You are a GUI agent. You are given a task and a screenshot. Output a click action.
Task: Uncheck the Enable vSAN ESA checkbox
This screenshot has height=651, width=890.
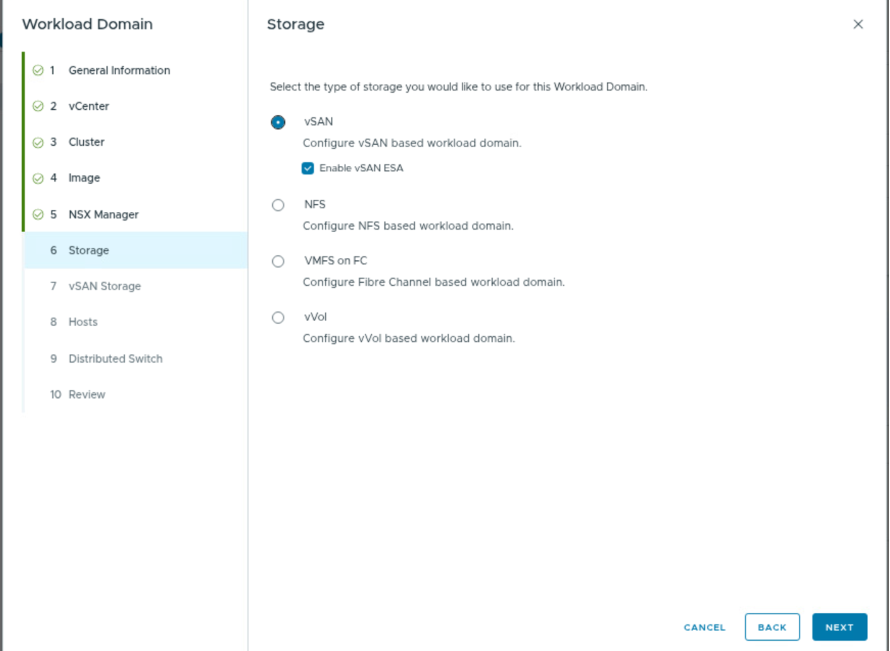coord(308,168)
